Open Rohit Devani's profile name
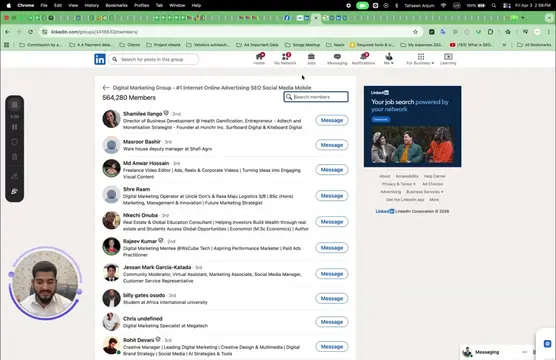This screenshot has height=360, width=556. [x=139, y=340]
